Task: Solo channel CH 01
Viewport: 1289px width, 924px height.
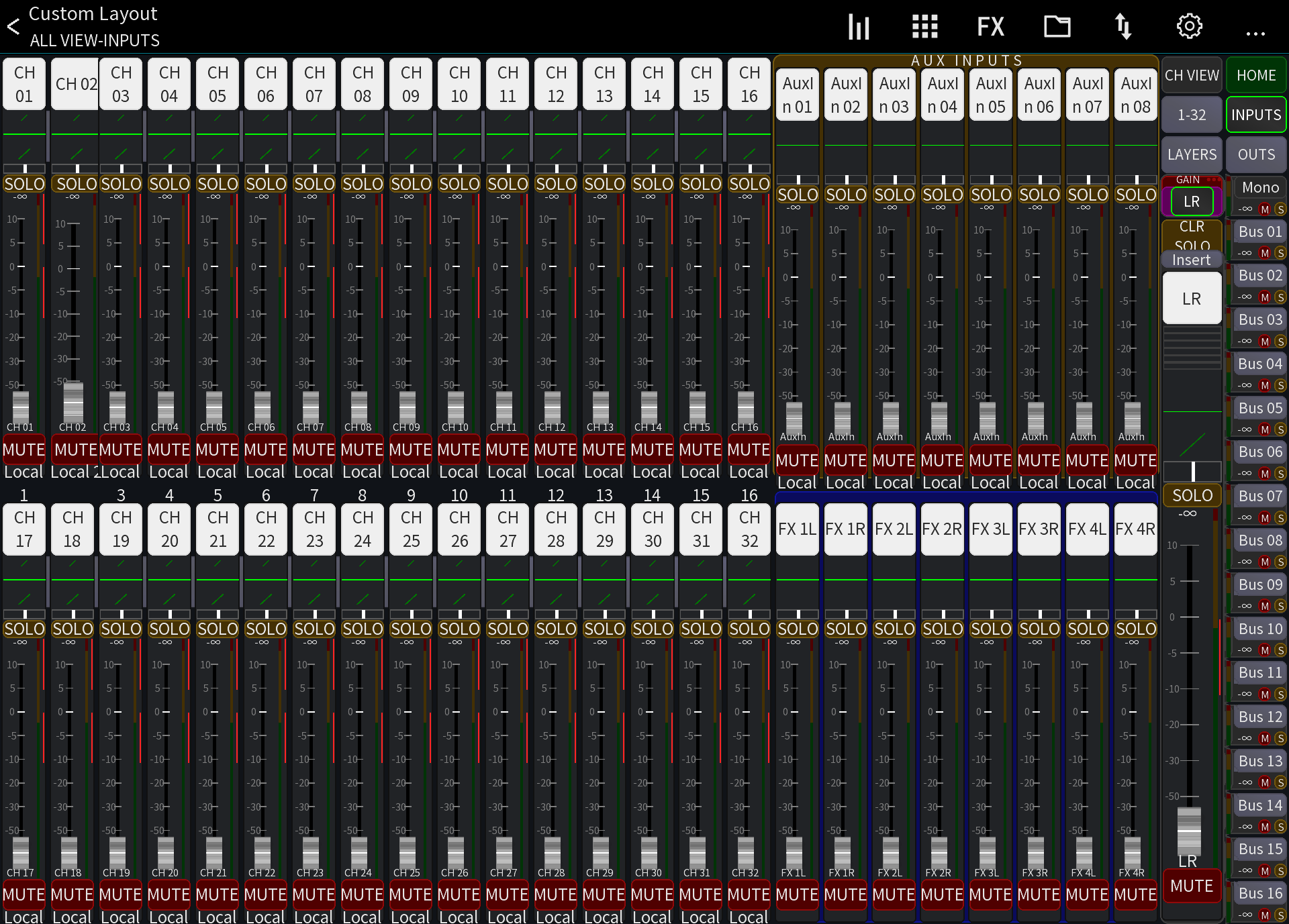Action: [24, 184]
